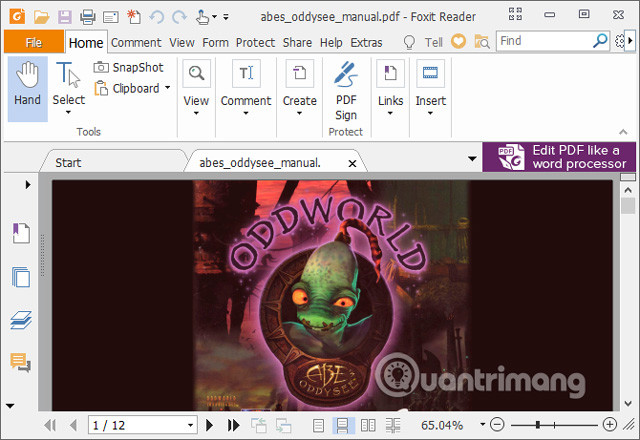Open the View magnifier group
The height and width of the screenshot is (440, 640).
coord(196,88)
